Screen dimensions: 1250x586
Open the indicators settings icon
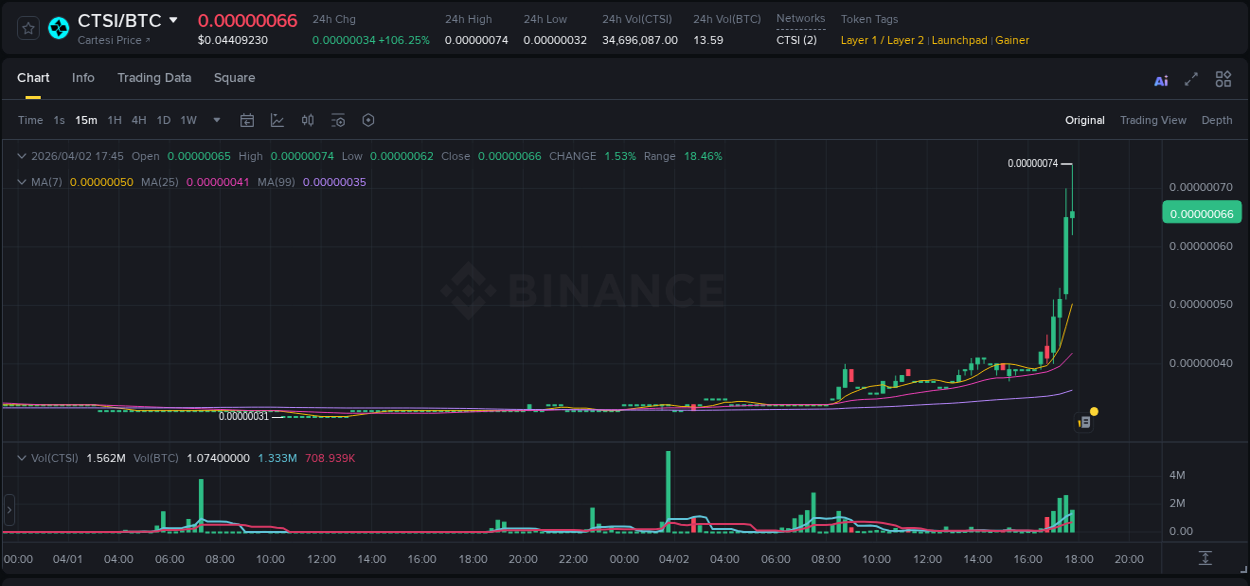coord(337,120)
